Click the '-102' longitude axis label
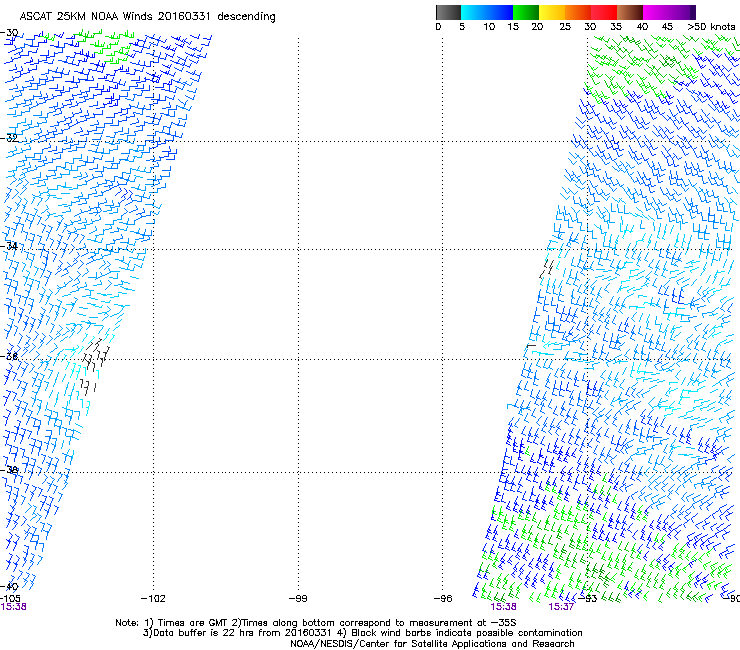Image resolution: width=740 pixels, height=650 pixels. pos(153,599)
